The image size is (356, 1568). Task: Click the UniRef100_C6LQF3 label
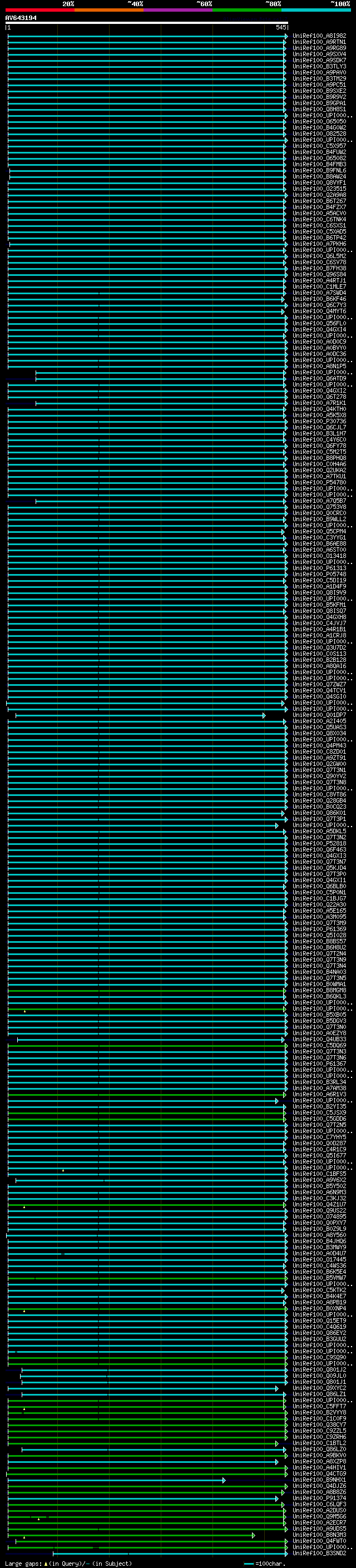319,1504
